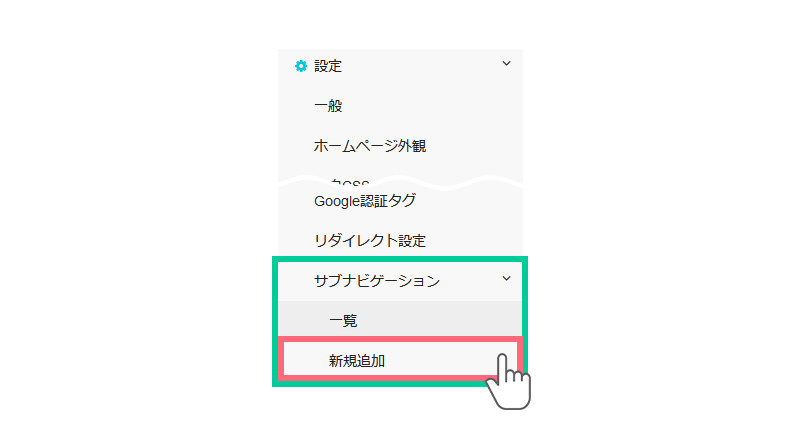Click the blue gear icon beside 設定
The width and height of the screenshot is (800, 448).
point(301,66)
